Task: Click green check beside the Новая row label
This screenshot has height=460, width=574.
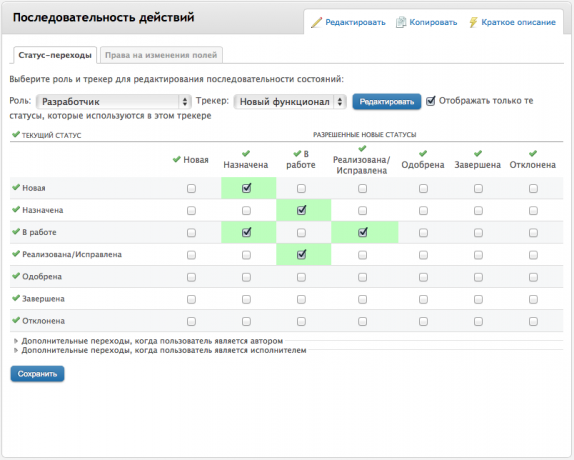Action: coord(16,187)
